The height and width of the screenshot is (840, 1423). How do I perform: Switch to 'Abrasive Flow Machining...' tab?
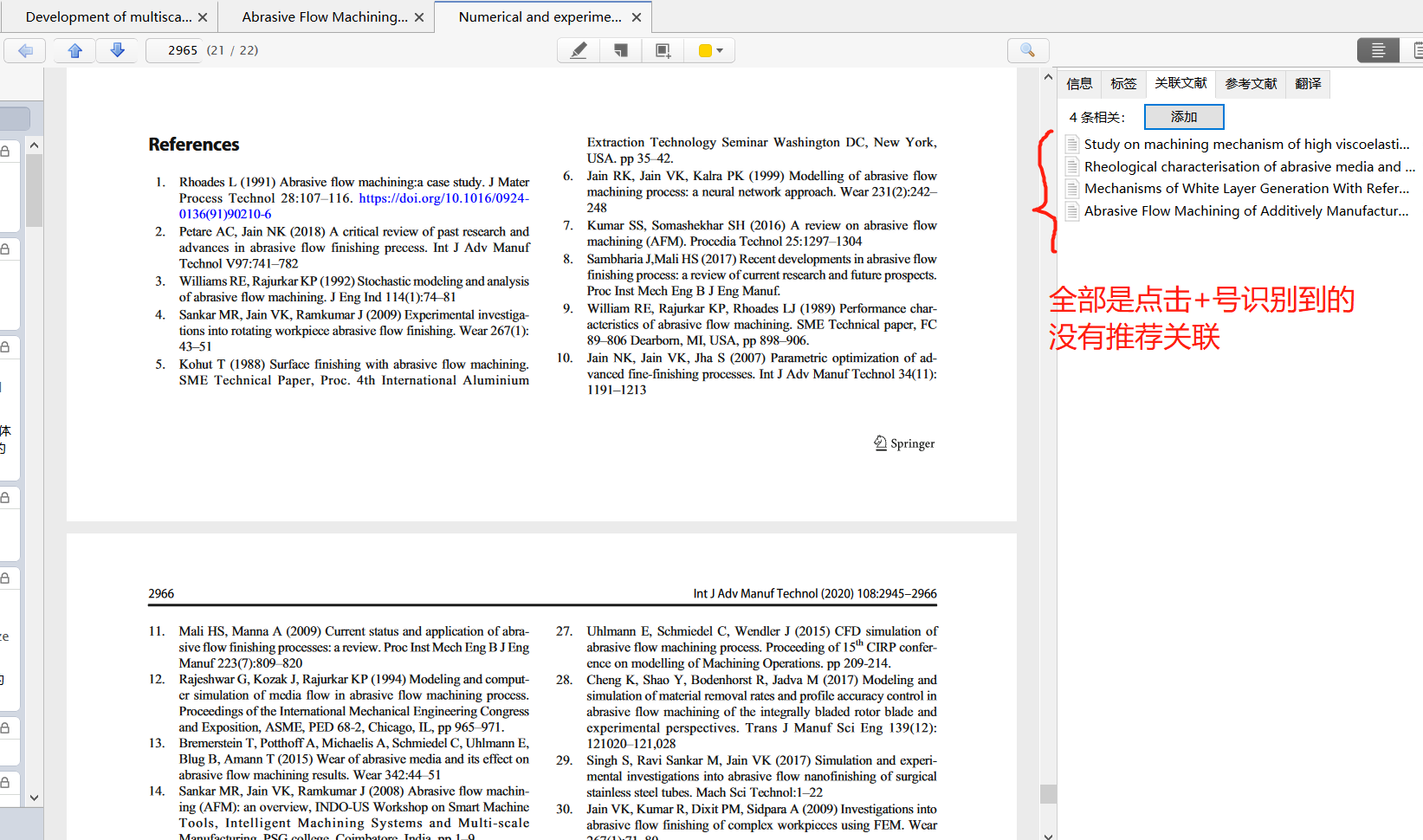(x=325, y=16)
